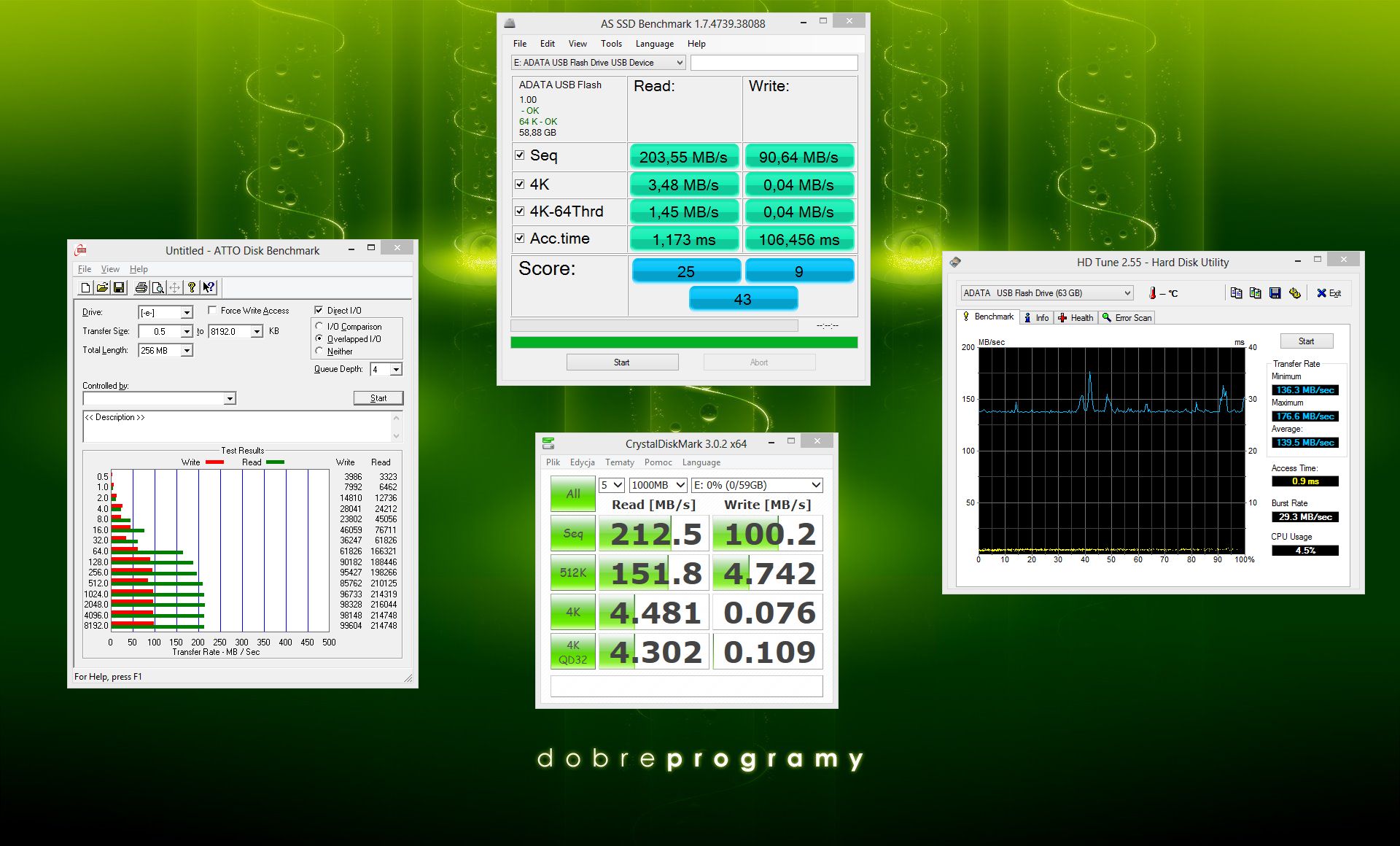Image resolution: width=1400 pixels, height=846 pixels.
Task: Click the Open folder icon in ATTO toolbar
Action: coord(102,287)
